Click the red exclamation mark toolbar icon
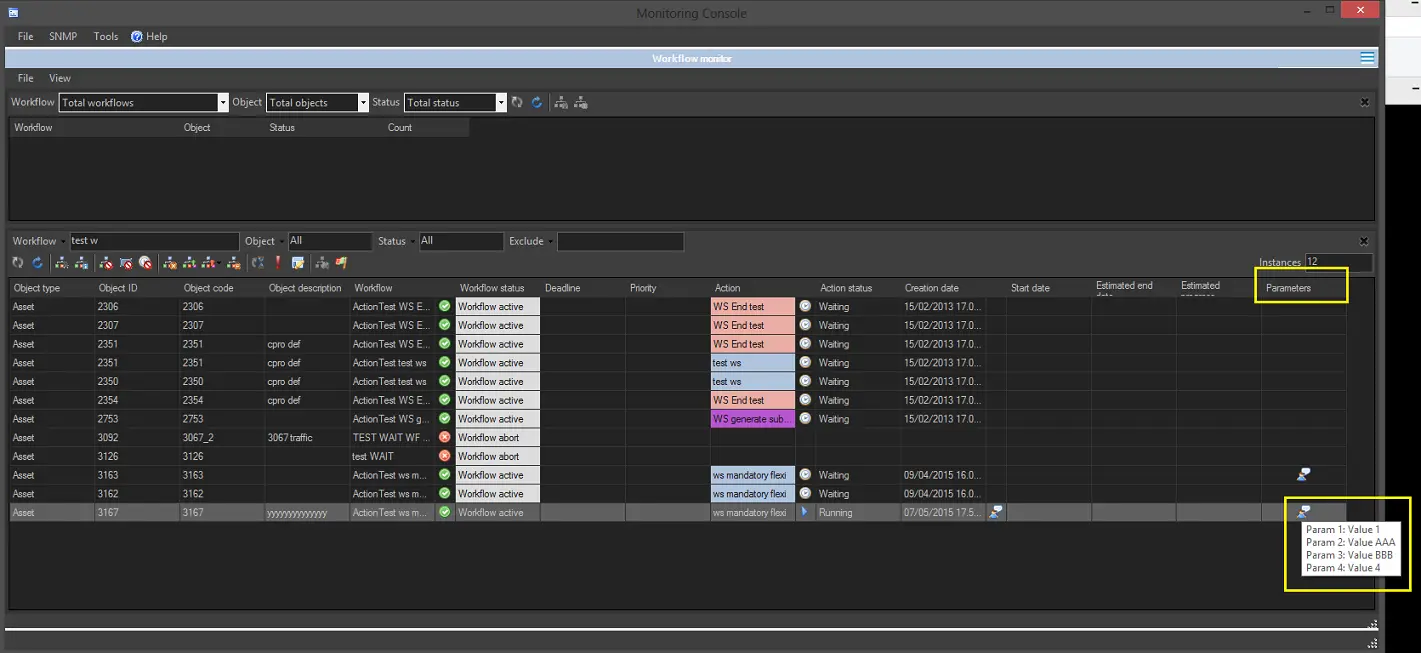 click(278, 263)
